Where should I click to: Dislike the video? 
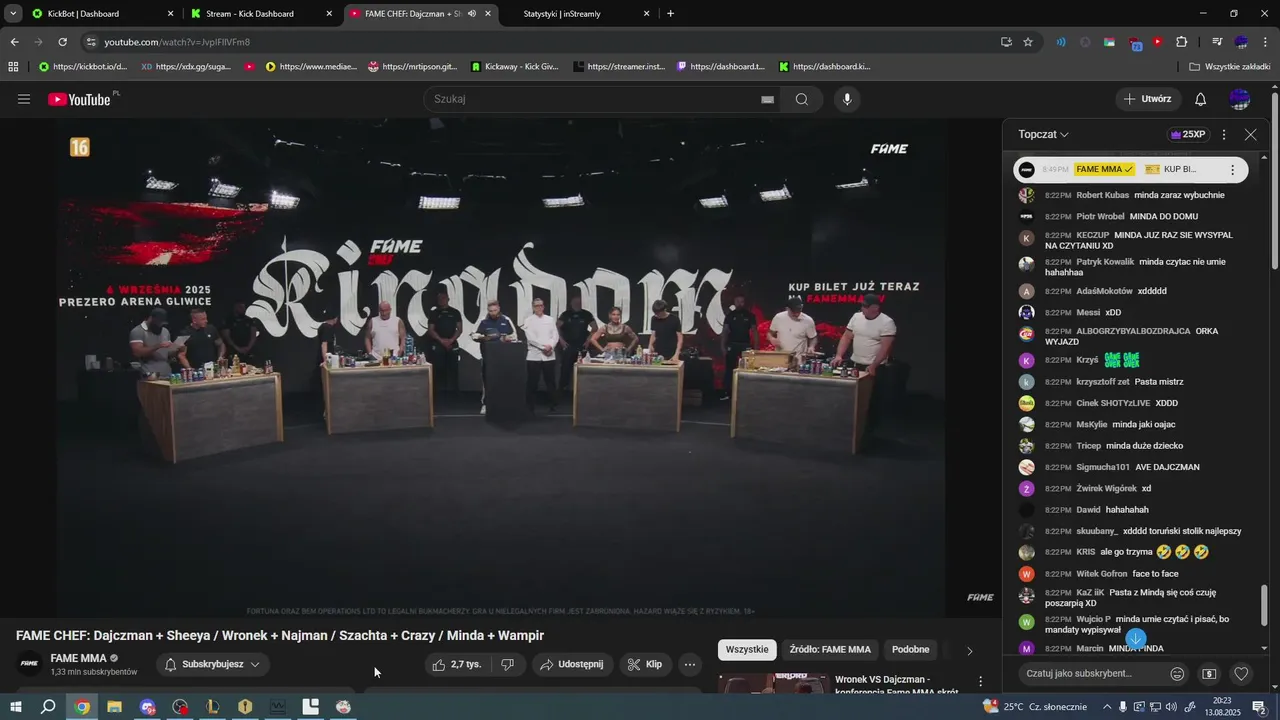tap(508, 664)
